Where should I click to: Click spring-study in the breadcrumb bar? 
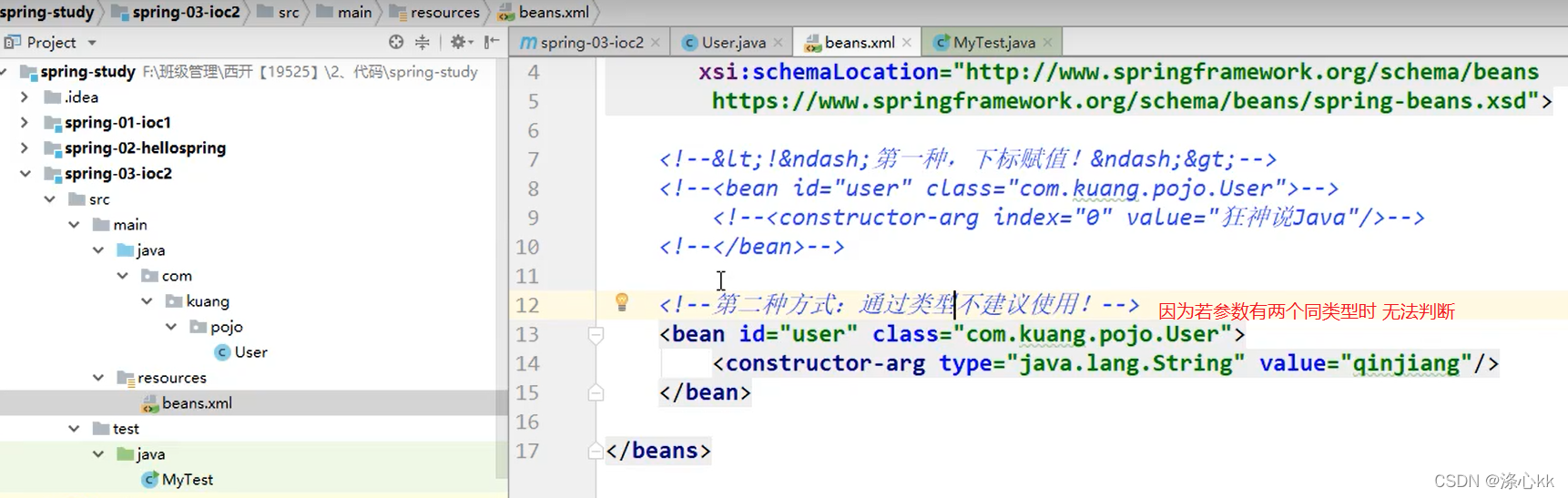[x=47, y=12]
